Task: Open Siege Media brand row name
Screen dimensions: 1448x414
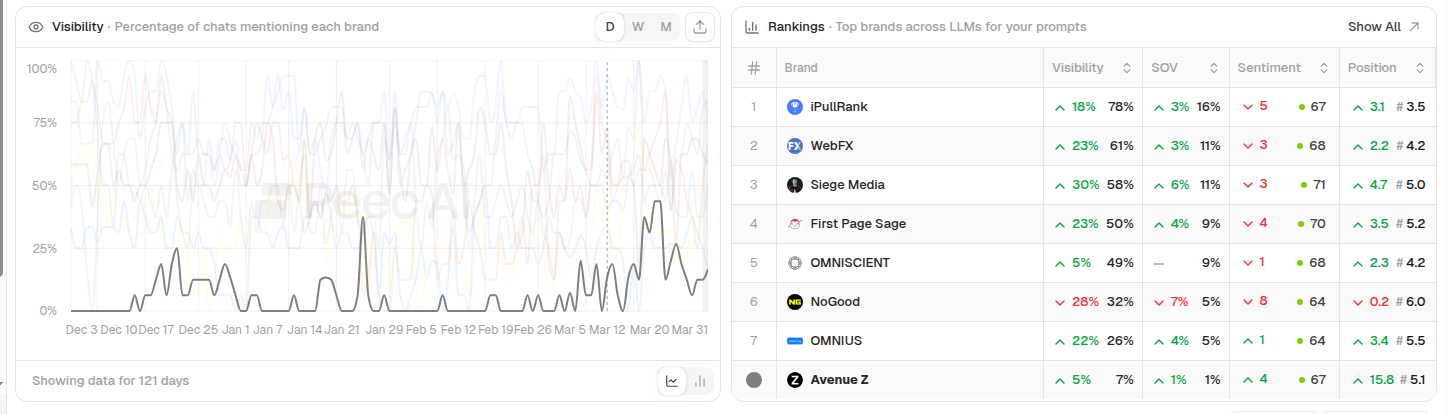Action: [x=848, y=185]
